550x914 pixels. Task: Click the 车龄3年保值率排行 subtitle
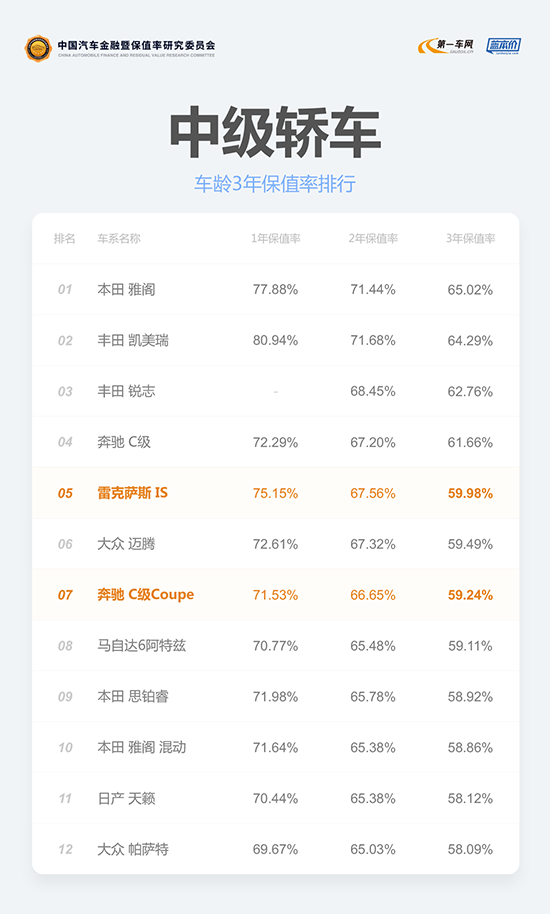pos(275,184)
